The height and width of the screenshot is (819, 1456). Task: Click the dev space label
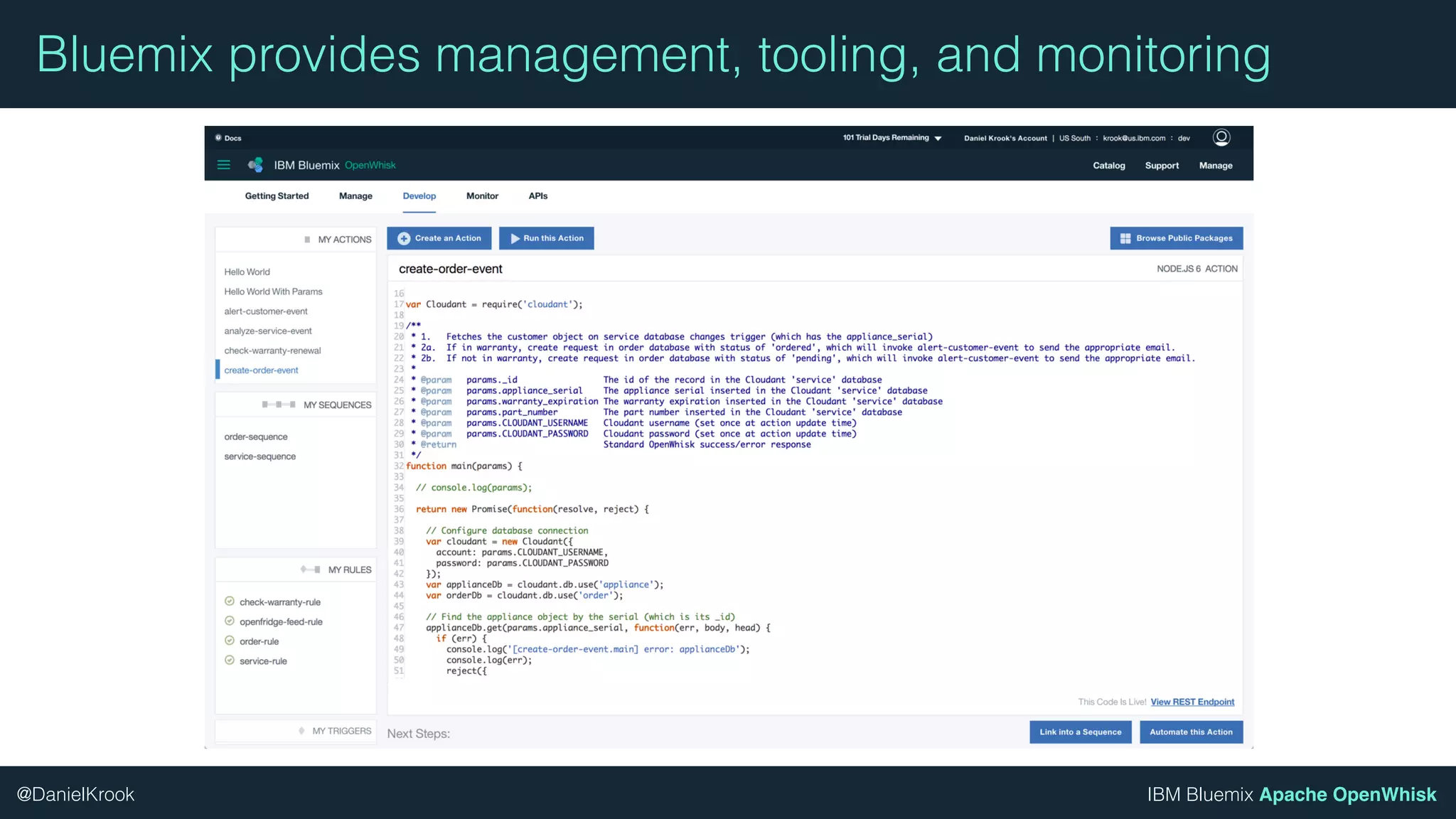click(x=1184, y=138)
